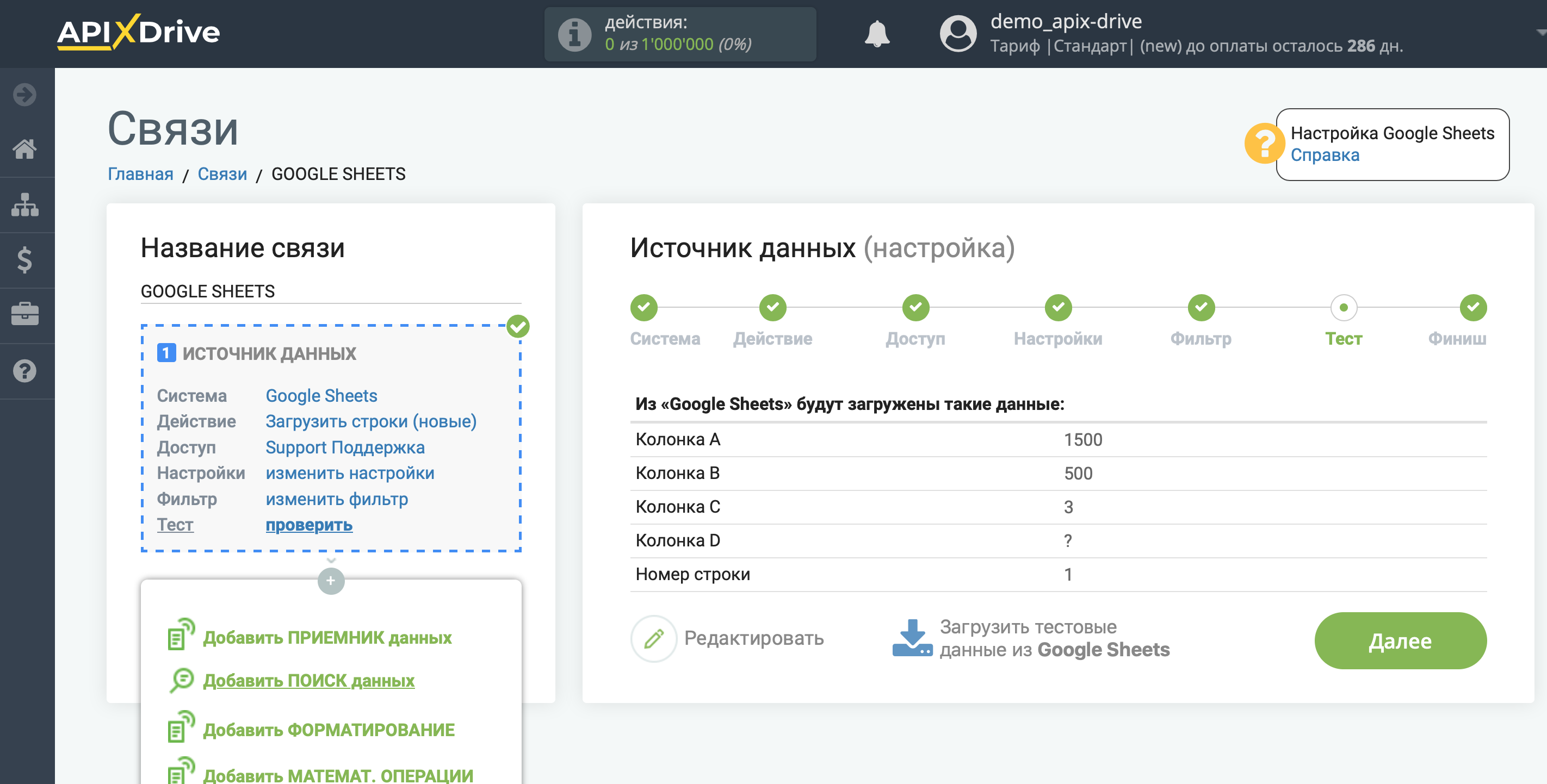This screenshot has width=1547, height=784.
Task: Select Добавить ПРИЕМНИК данных
Action: pos(327,638)
